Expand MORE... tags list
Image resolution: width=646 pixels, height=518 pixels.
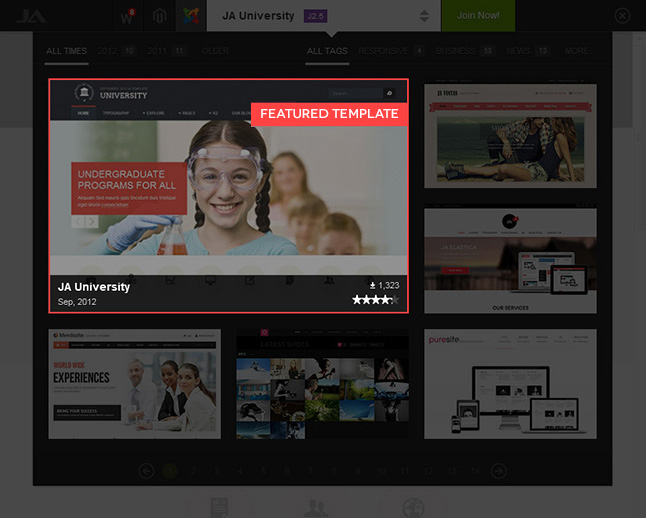[x=580, y=51]
